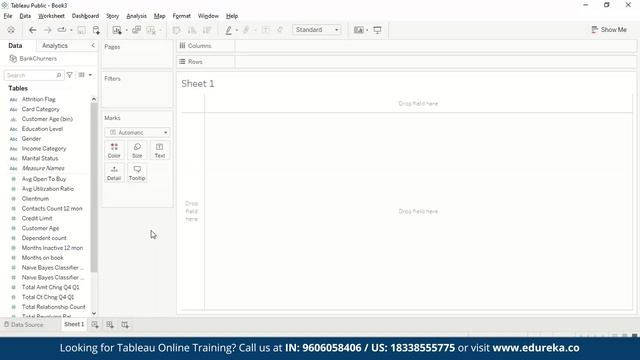Click the Redo forward arrow
640x360 pixels.
[x=47, y=30]
